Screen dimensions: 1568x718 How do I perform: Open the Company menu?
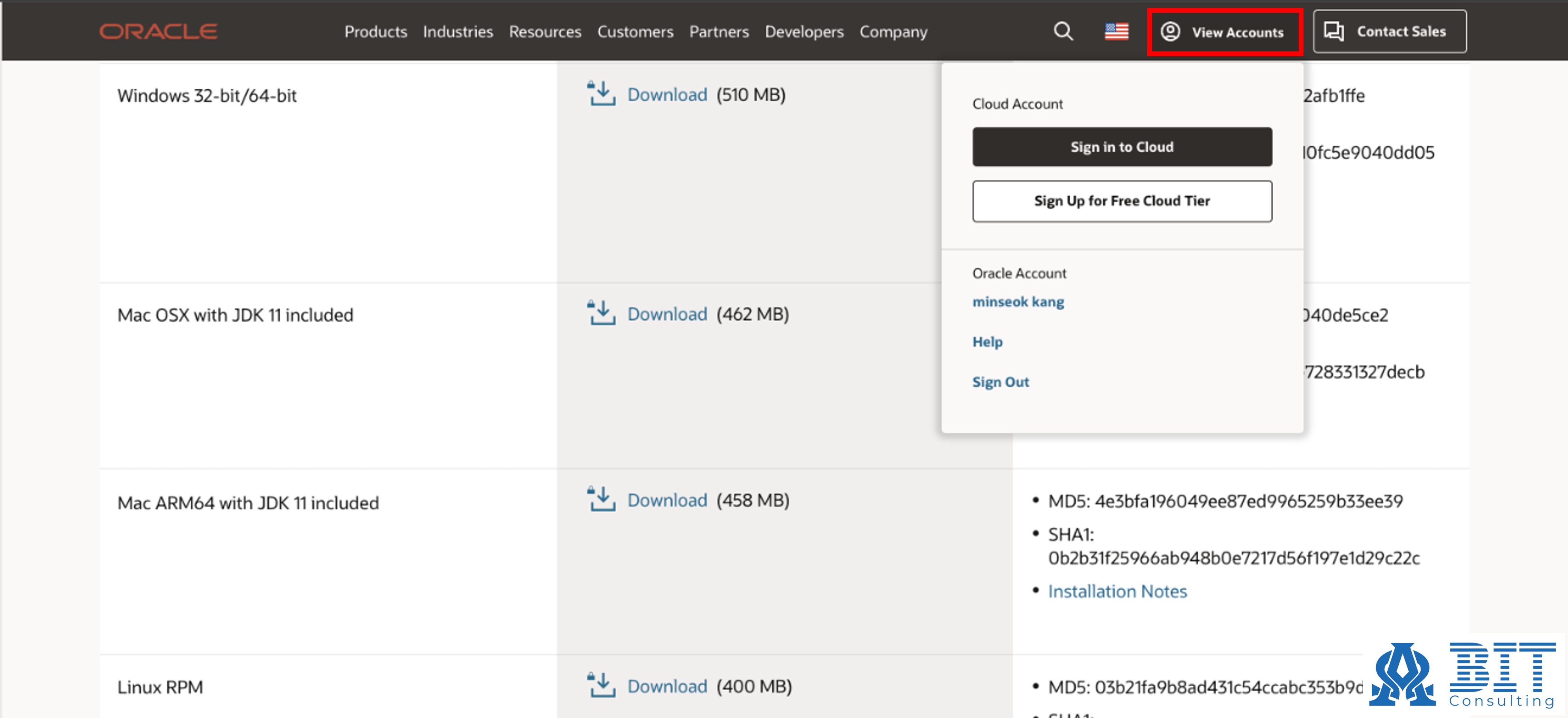click(893, 32)
